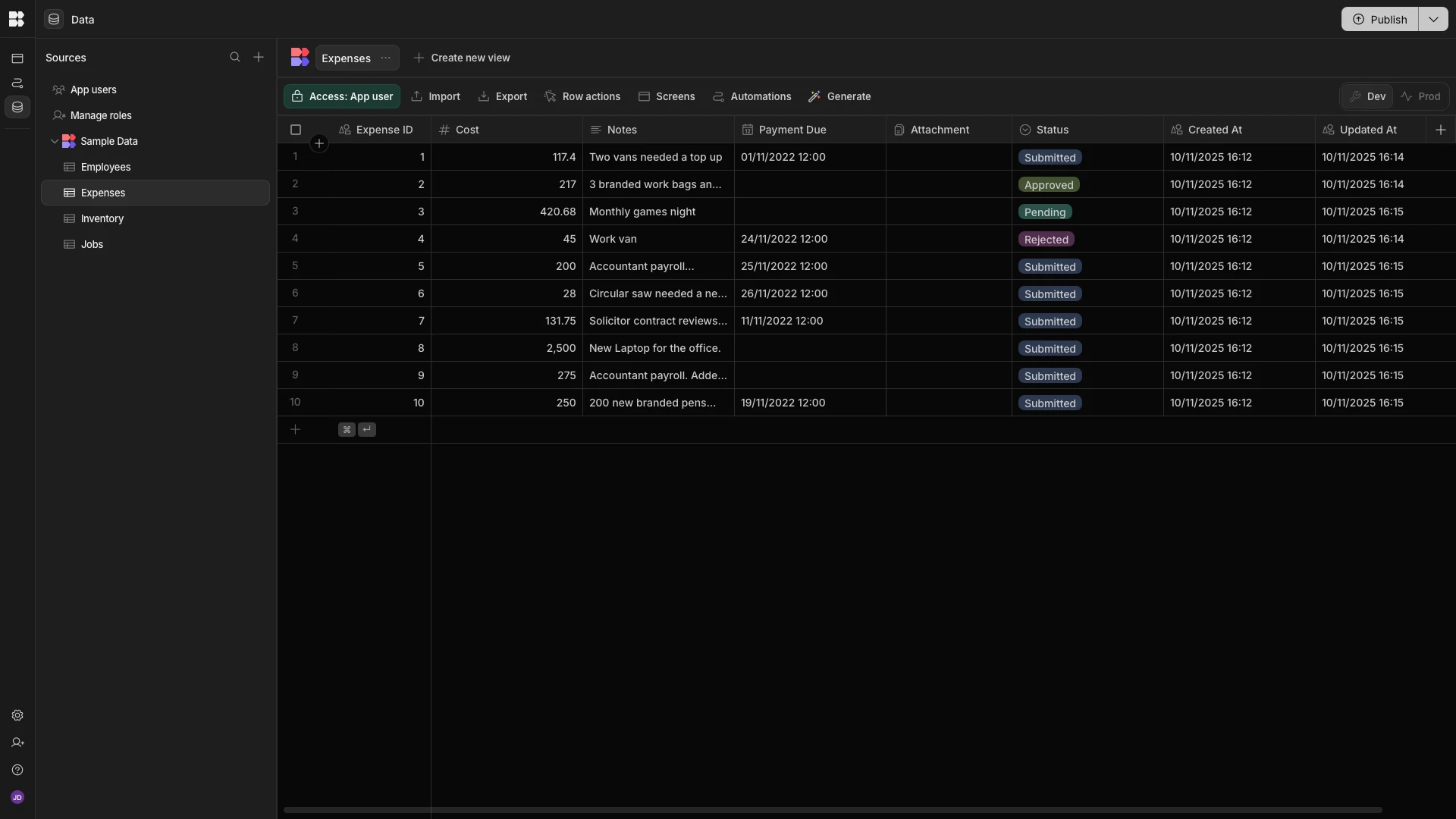Click Create new view
The height and width of the screenshot is (819, 1456).
point(462,58)
